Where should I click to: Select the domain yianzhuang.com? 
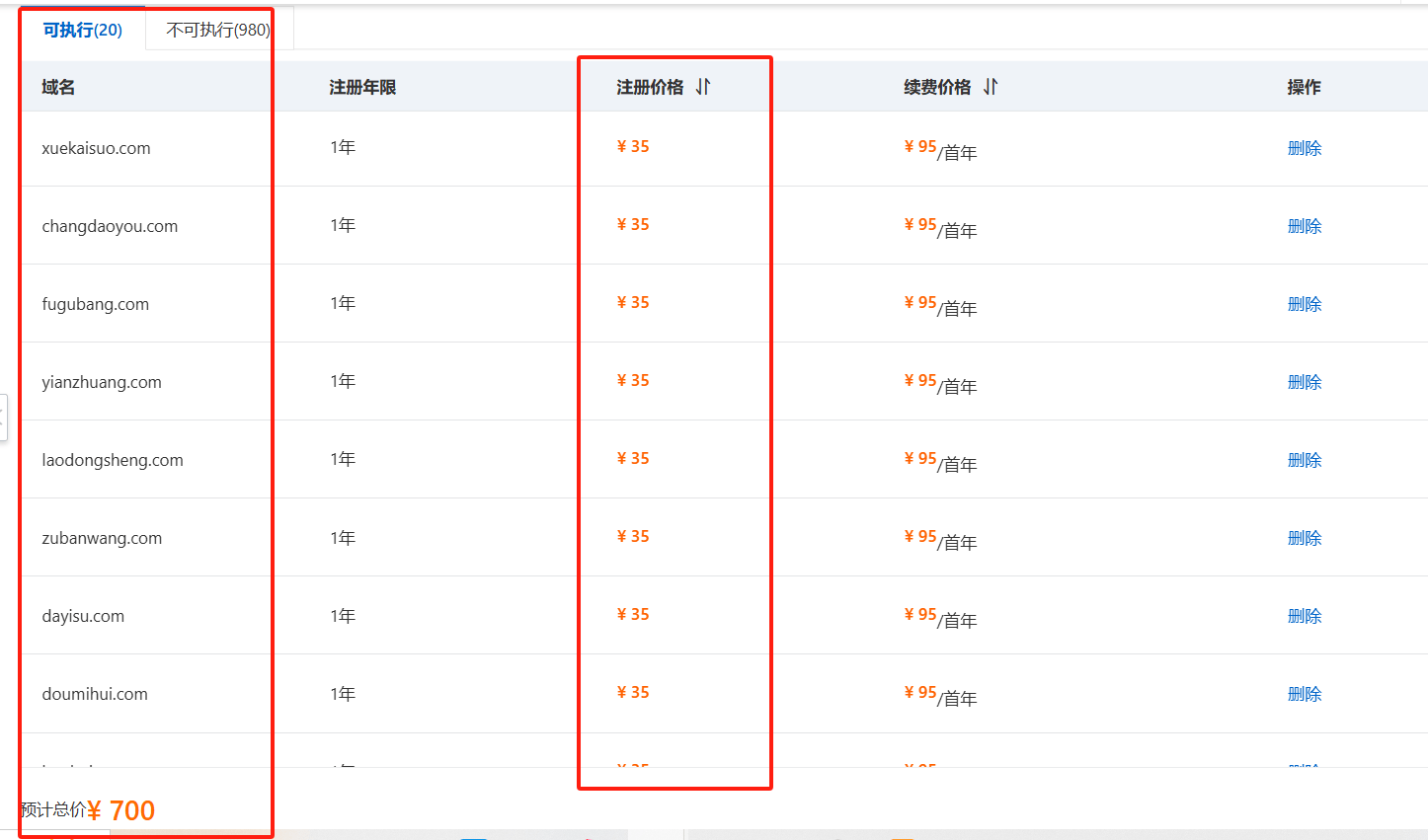click(102, 382)
